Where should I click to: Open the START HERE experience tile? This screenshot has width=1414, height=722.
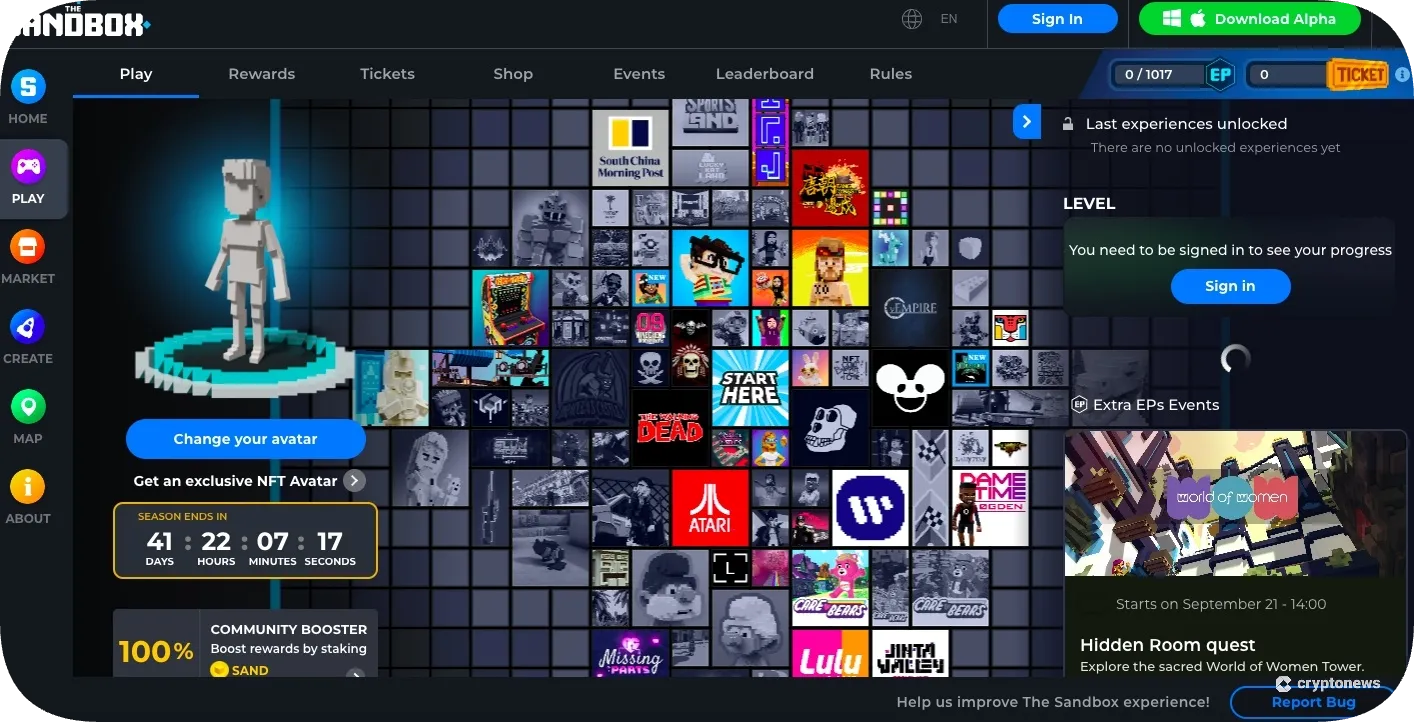point(749,388)
